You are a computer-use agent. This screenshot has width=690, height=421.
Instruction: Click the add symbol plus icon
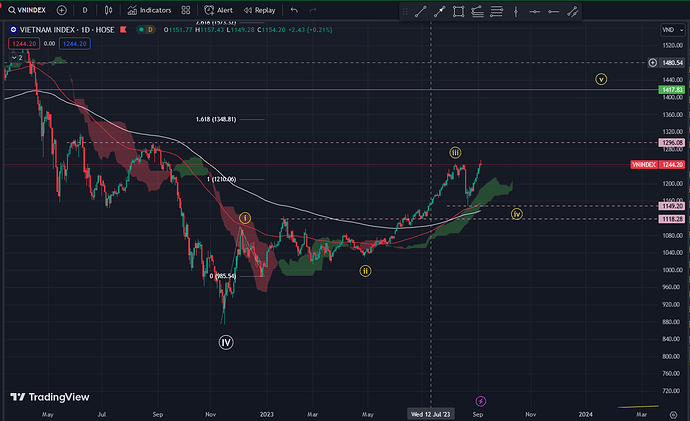tap(62, 10)
